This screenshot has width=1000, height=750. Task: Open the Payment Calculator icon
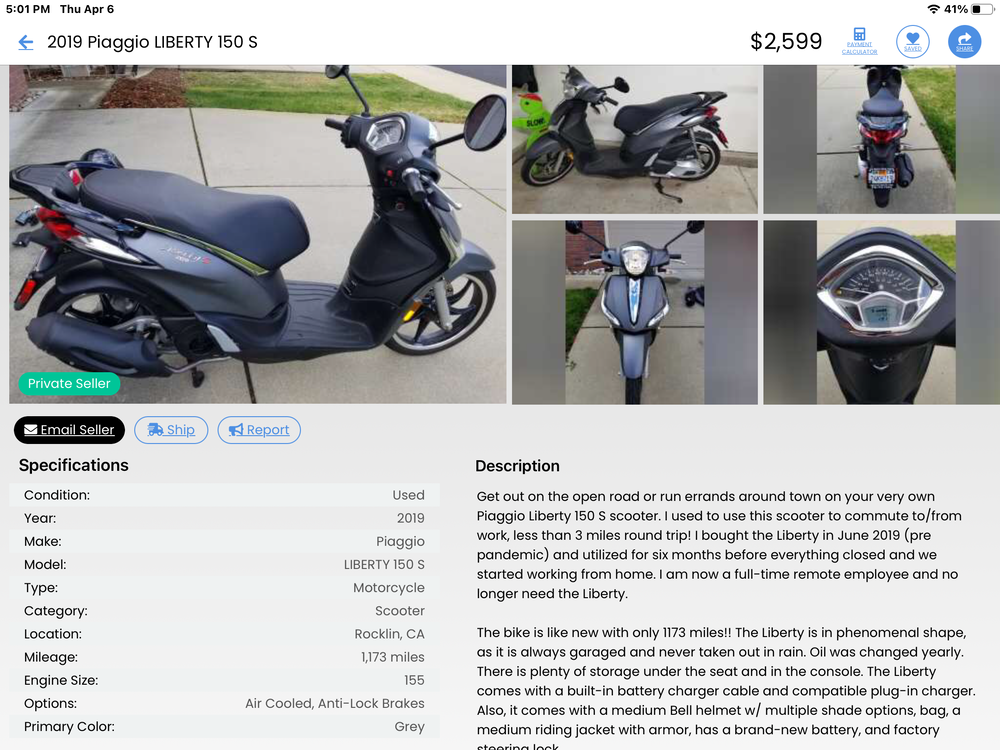859,41
